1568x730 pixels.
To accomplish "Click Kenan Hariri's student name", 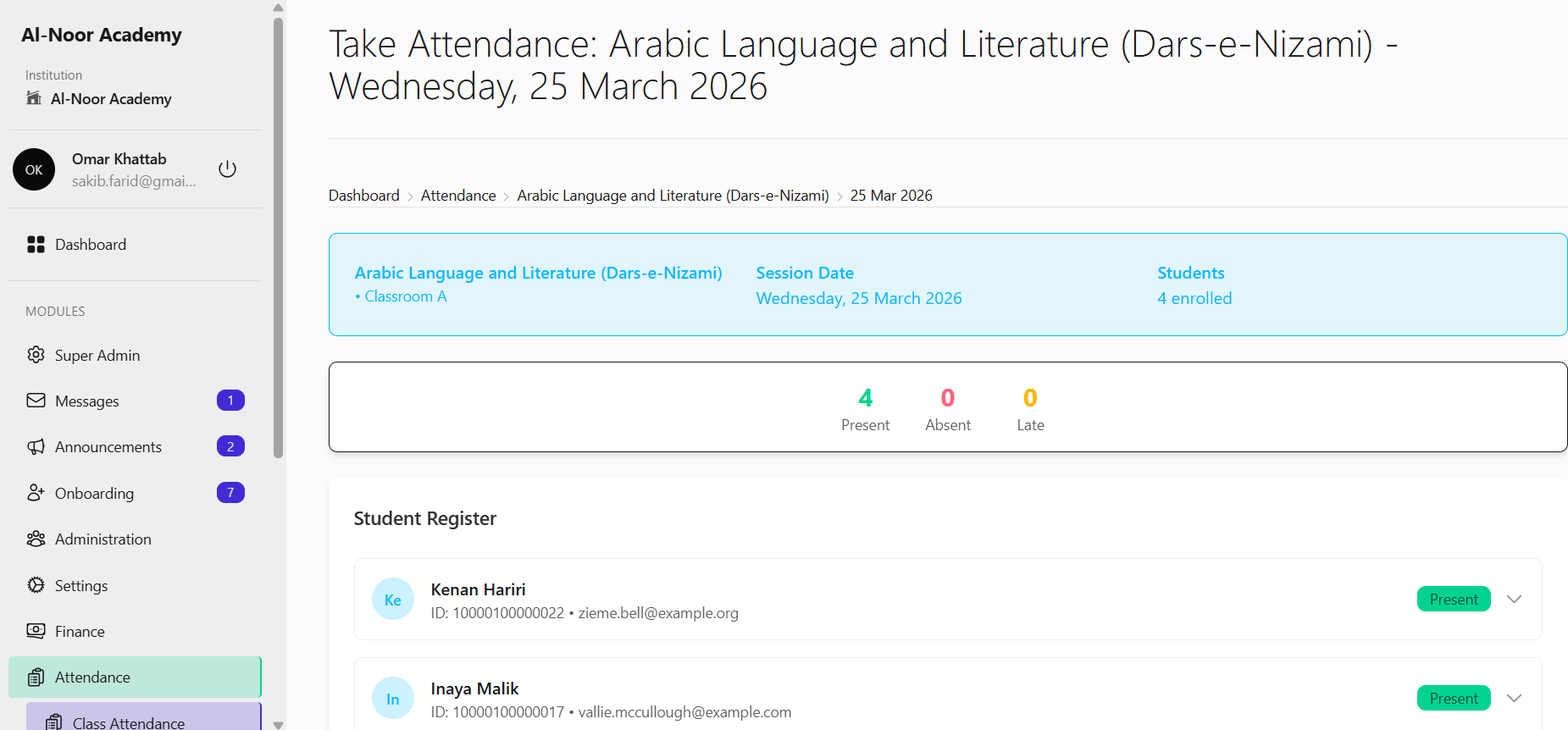I will tap(479, 589).
